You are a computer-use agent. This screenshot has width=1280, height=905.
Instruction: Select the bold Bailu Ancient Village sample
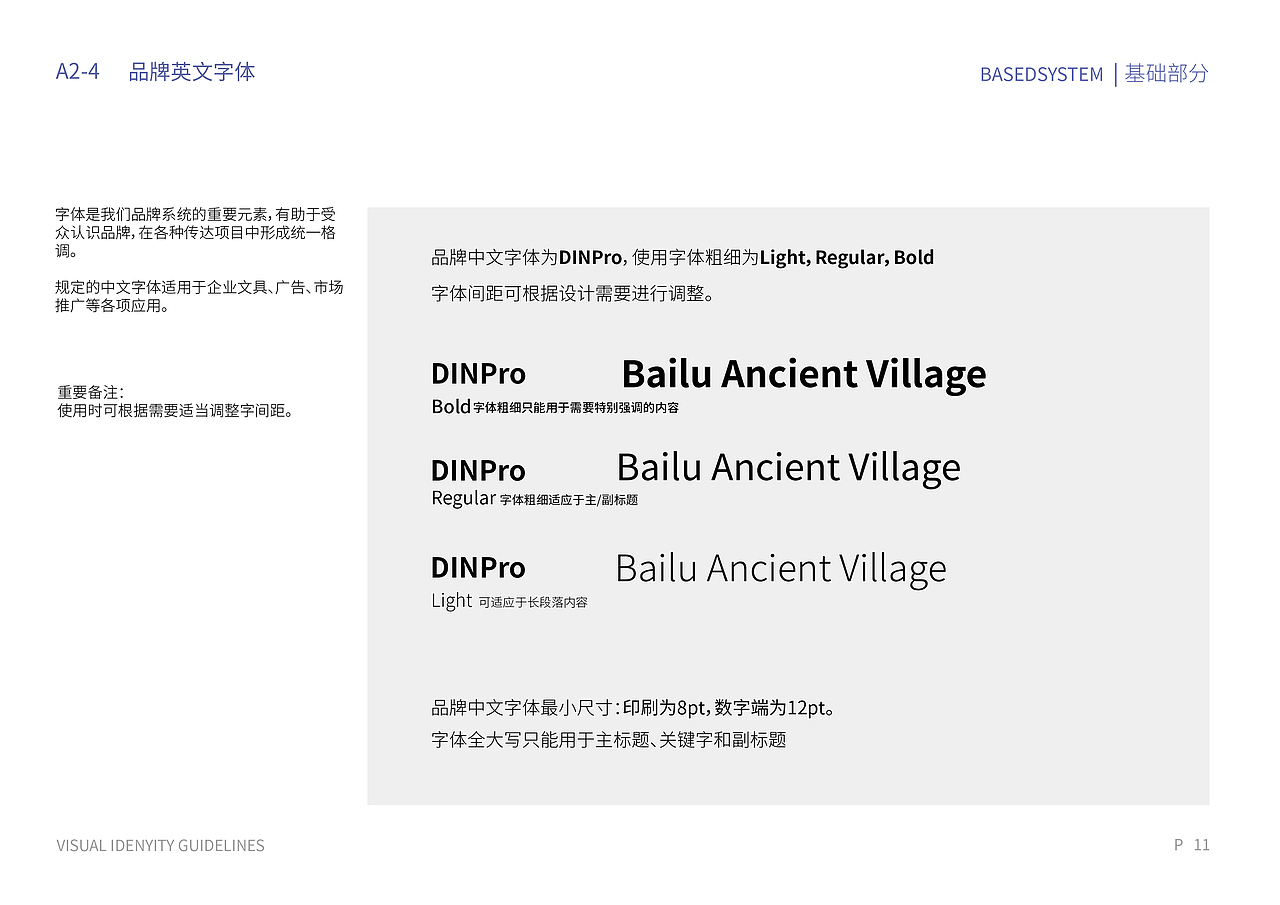point(803,374)
